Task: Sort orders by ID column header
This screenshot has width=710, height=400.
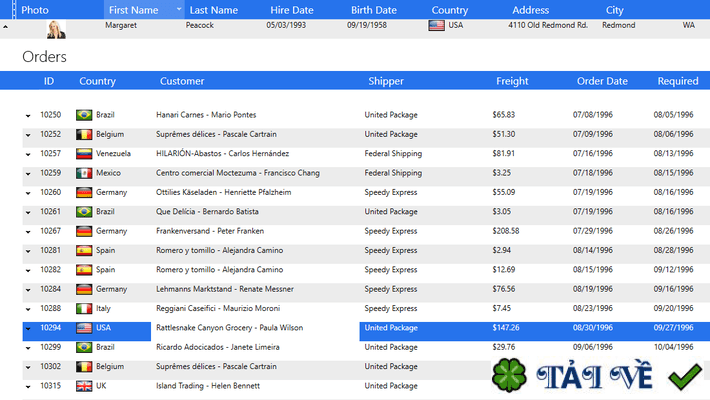Action: (48, 81)
